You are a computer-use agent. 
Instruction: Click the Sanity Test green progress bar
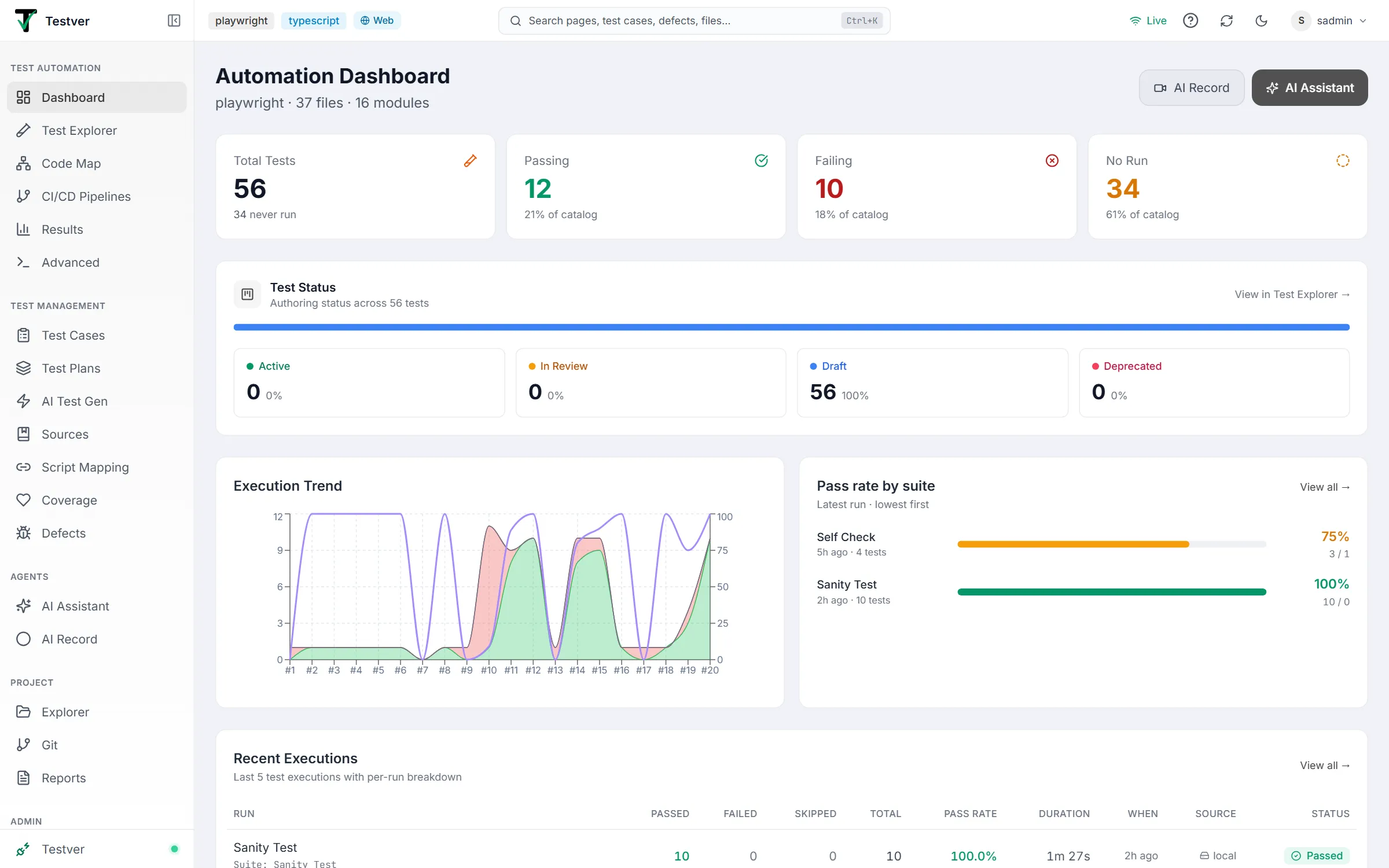tap(1112, 592)
